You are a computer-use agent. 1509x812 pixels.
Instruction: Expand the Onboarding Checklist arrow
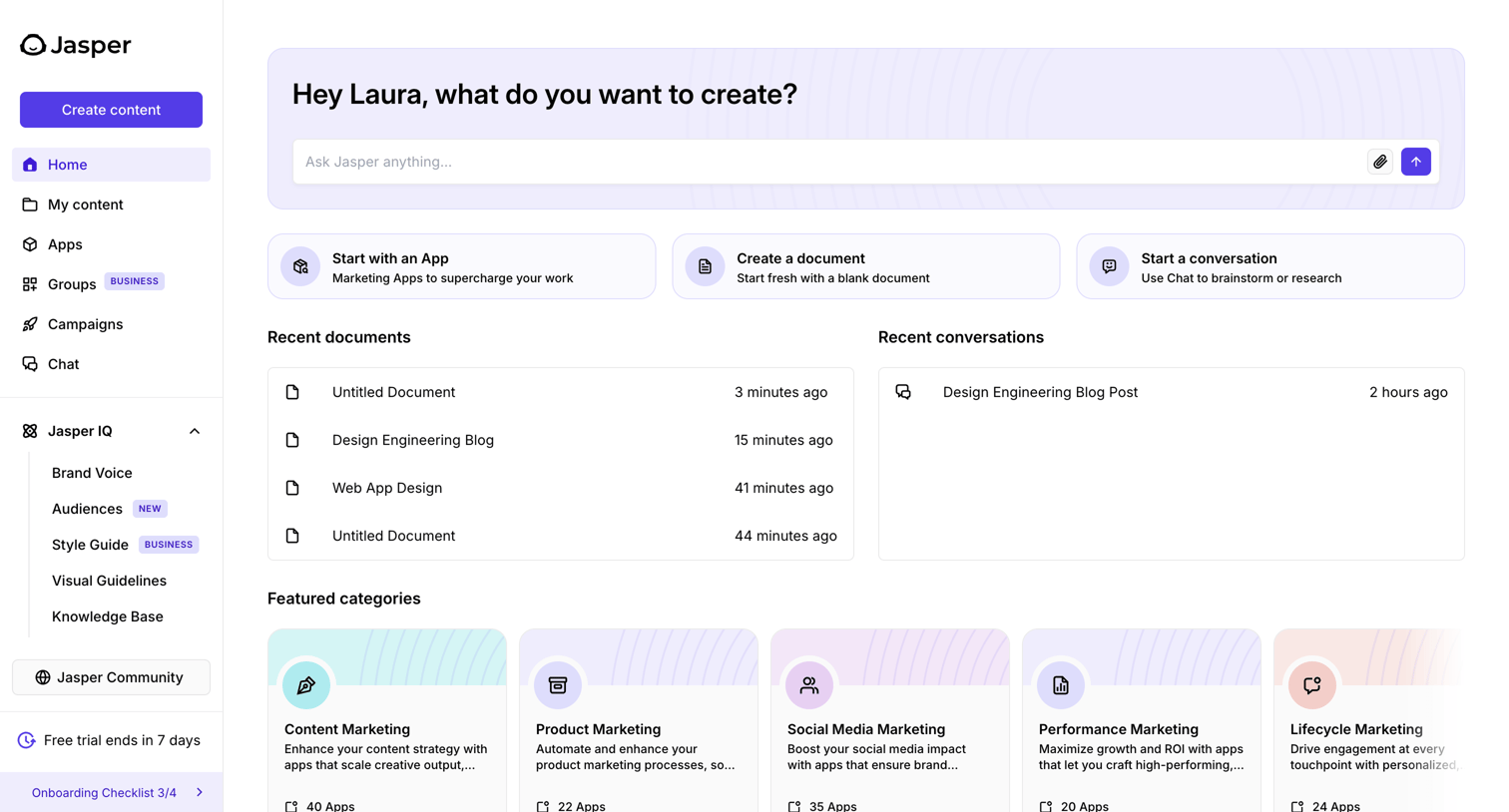coord(200,793)
